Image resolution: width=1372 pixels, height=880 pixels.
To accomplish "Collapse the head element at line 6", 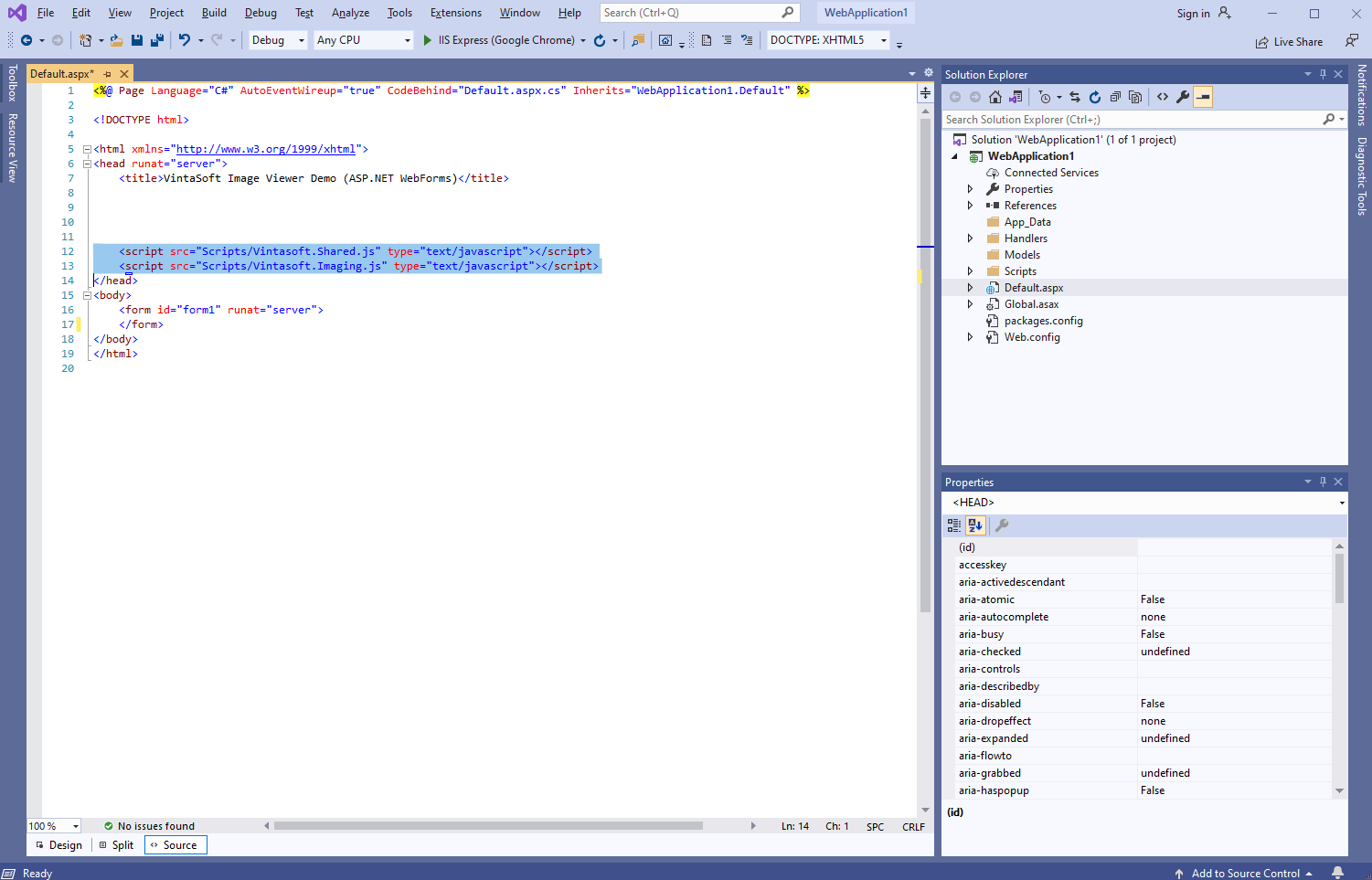I will (87, 164).
